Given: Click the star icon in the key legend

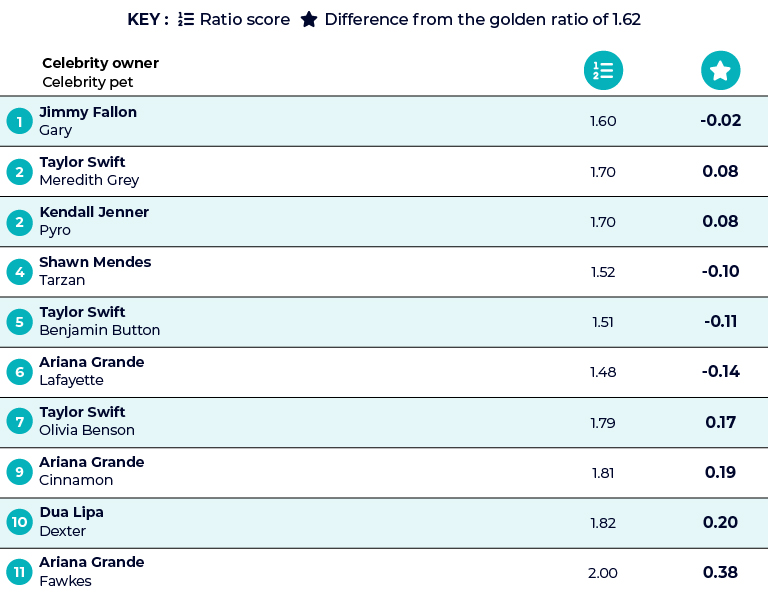Looking at the screenshot, I should pos(309,20).
